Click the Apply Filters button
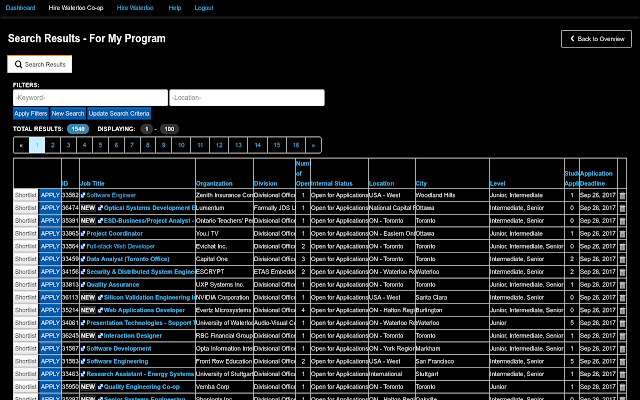Screen dimensions: 640x400 30,114
